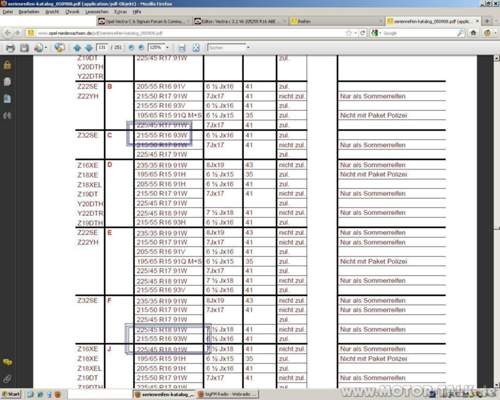The width and height of the screenshot is (500, 400).
Task: Click 'Nicht mit Paket Polizei' in row B
Action: pyautogui.click(x=374, y=115)
